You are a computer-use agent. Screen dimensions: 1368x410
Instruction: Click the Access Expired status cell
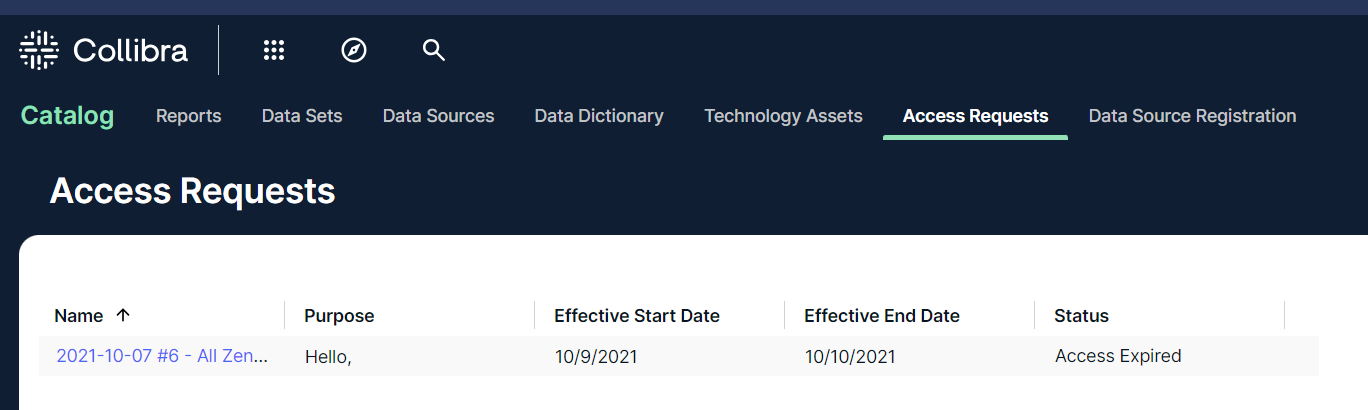(1118, 356)
